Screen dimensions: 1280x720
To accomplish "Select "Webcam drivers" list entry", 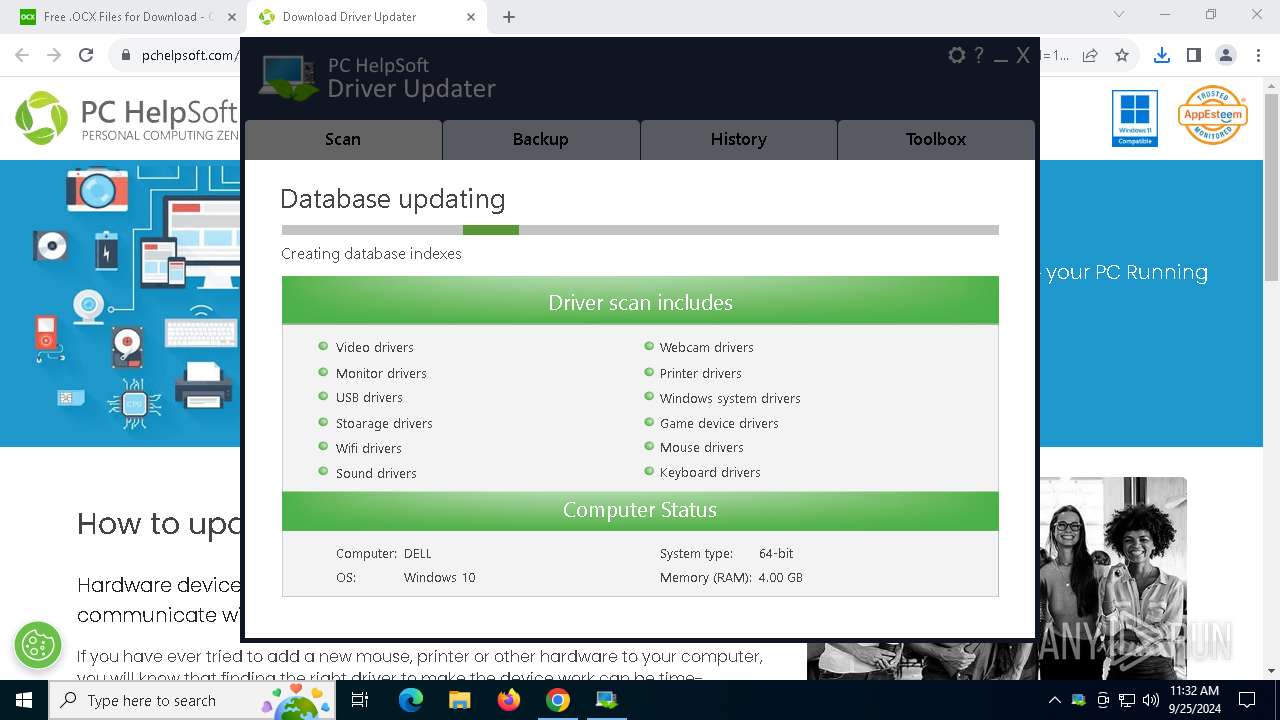I will 706,347.
